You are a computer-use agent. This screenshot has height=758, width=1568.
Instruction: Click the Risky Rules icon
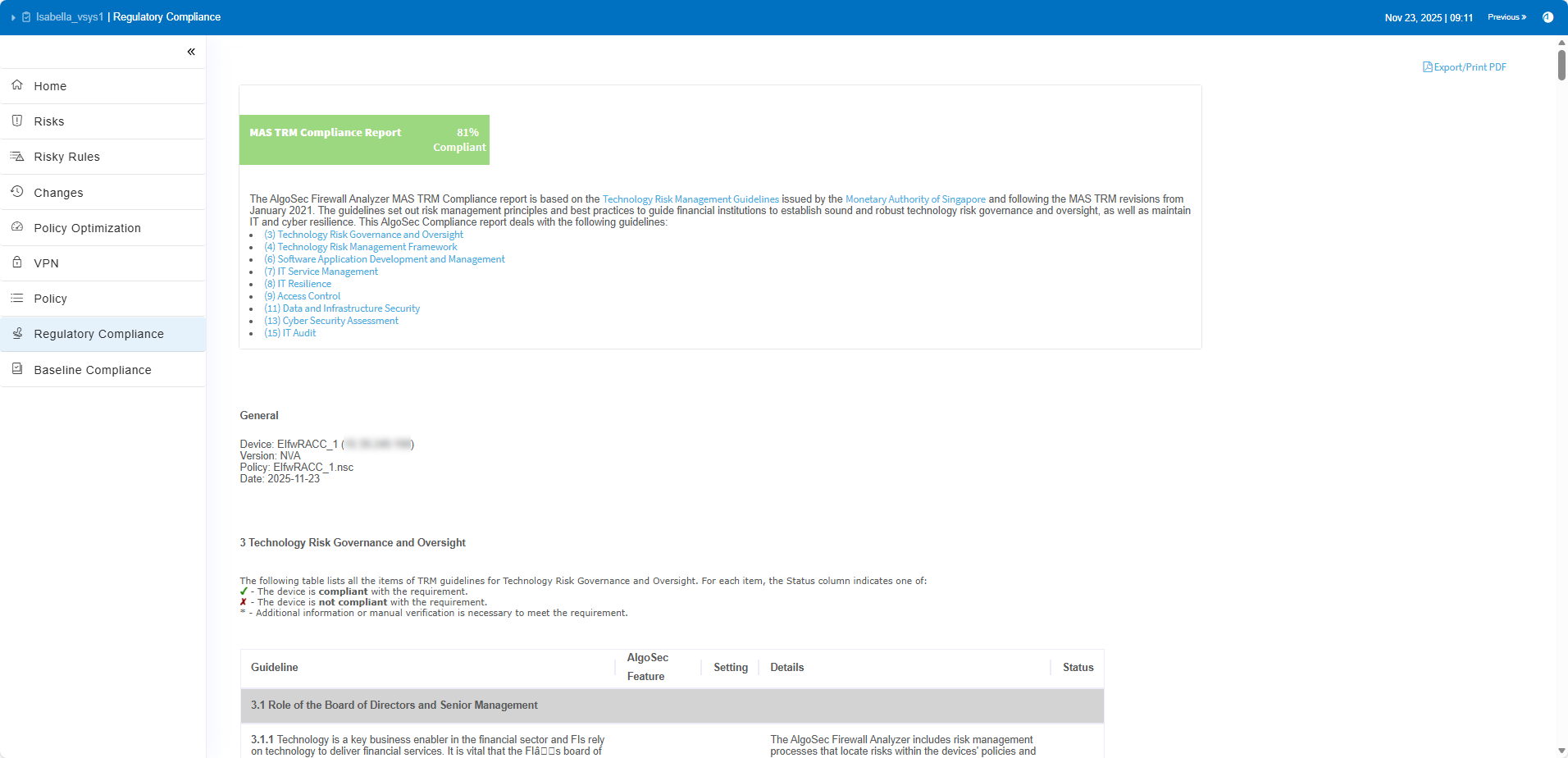pyautogui.click(x=17, y=156)
